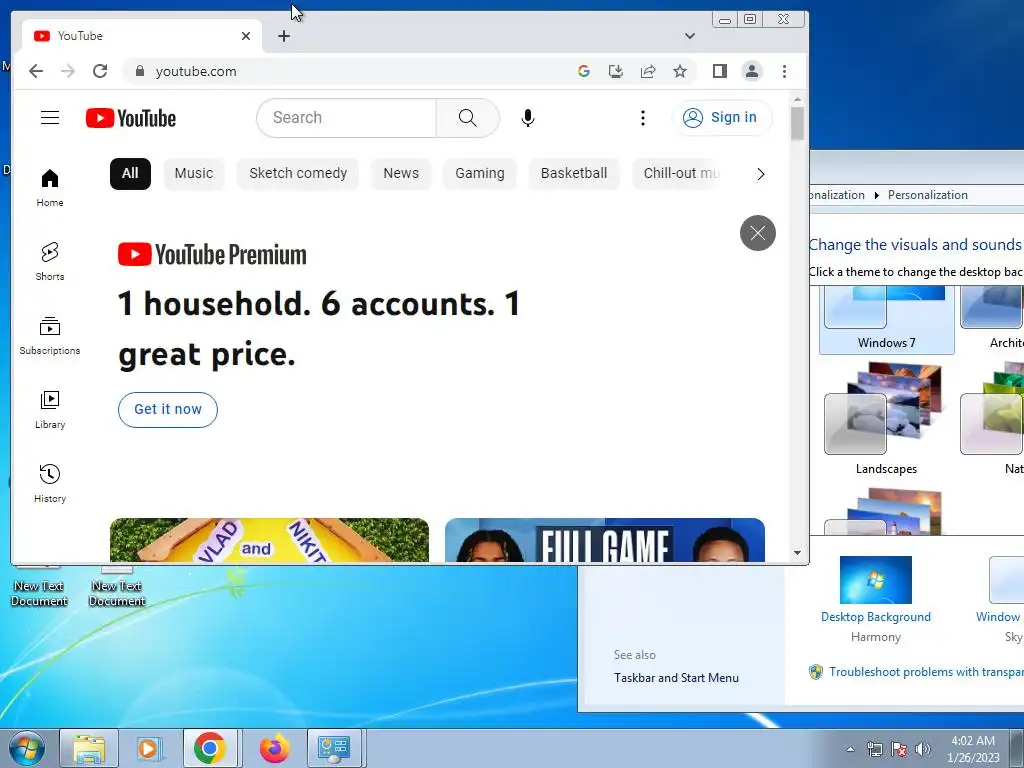Open volume speaker icon in tray
Viewport: 1024px width, 768px height.
922,749
